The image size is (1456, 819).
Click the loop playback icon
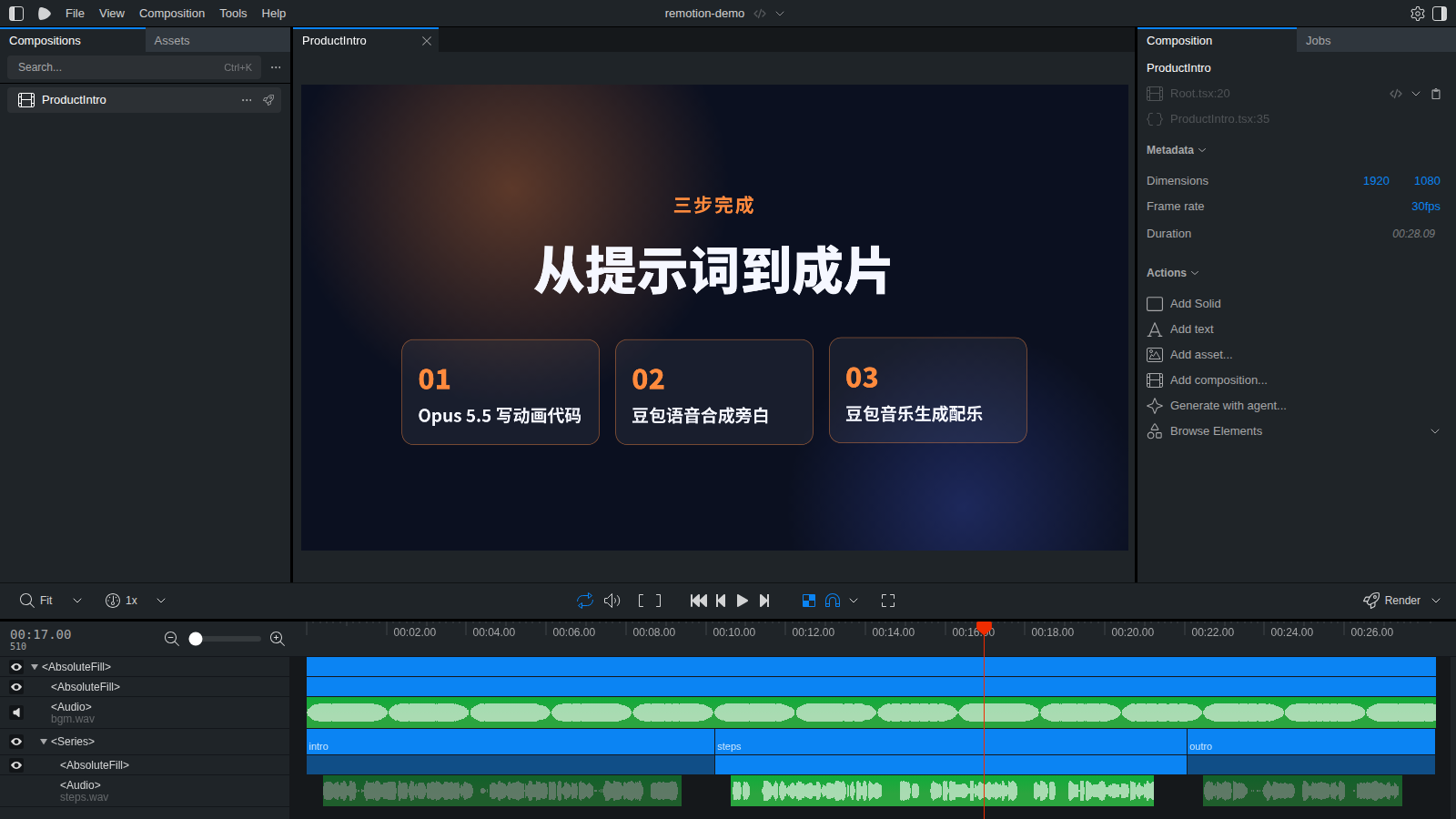585,601
